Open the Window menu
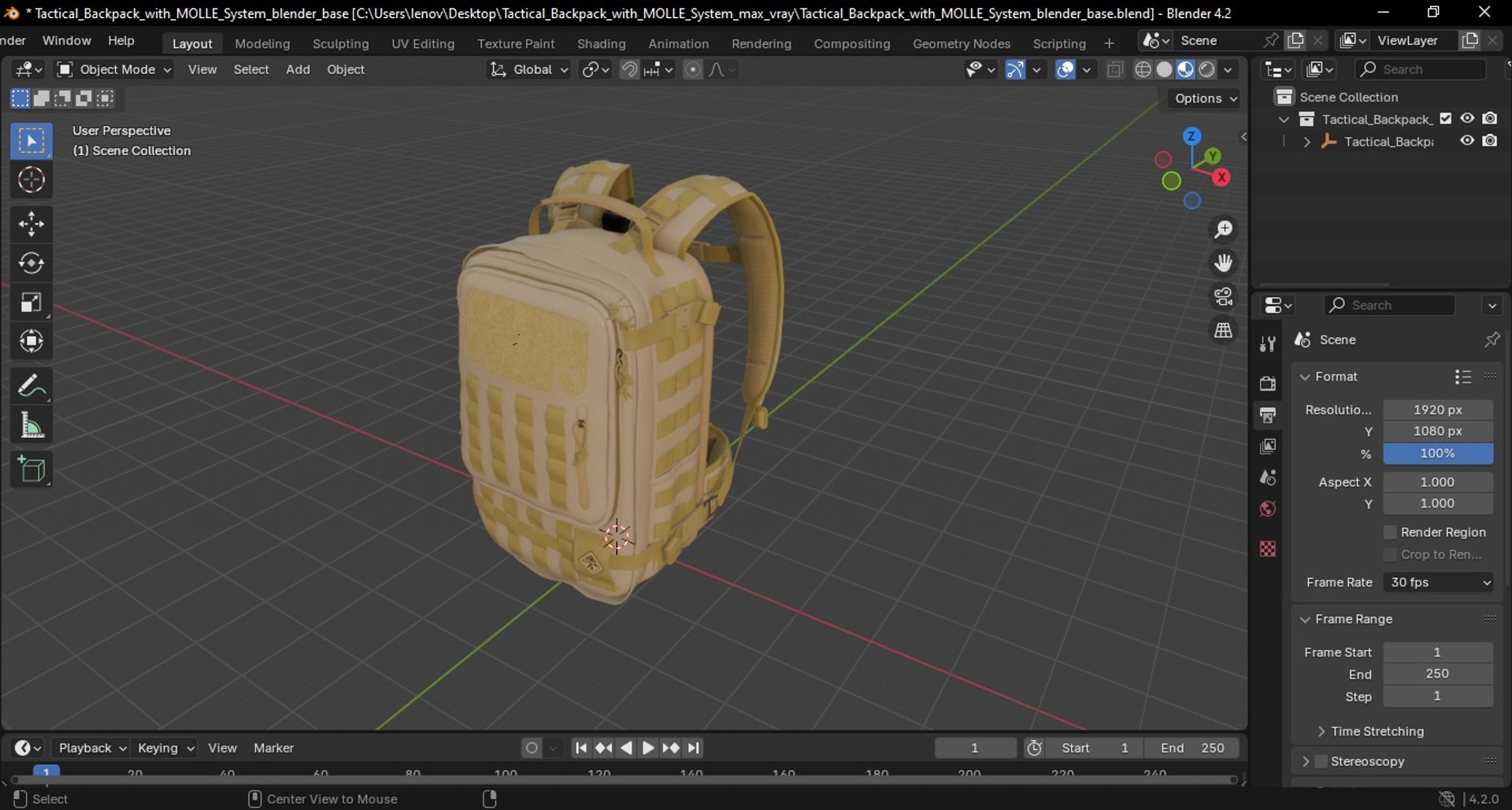1512x810 pixels. pos(66,40)
